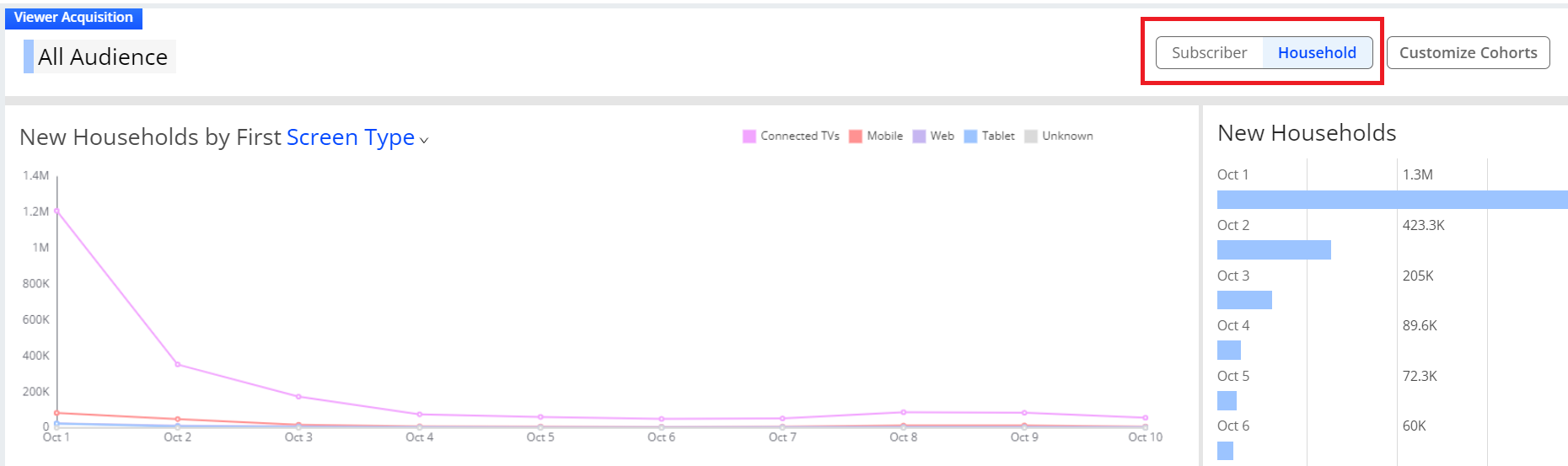Expand the Screen Type dropdown chevron

click(x=424, y=141)
